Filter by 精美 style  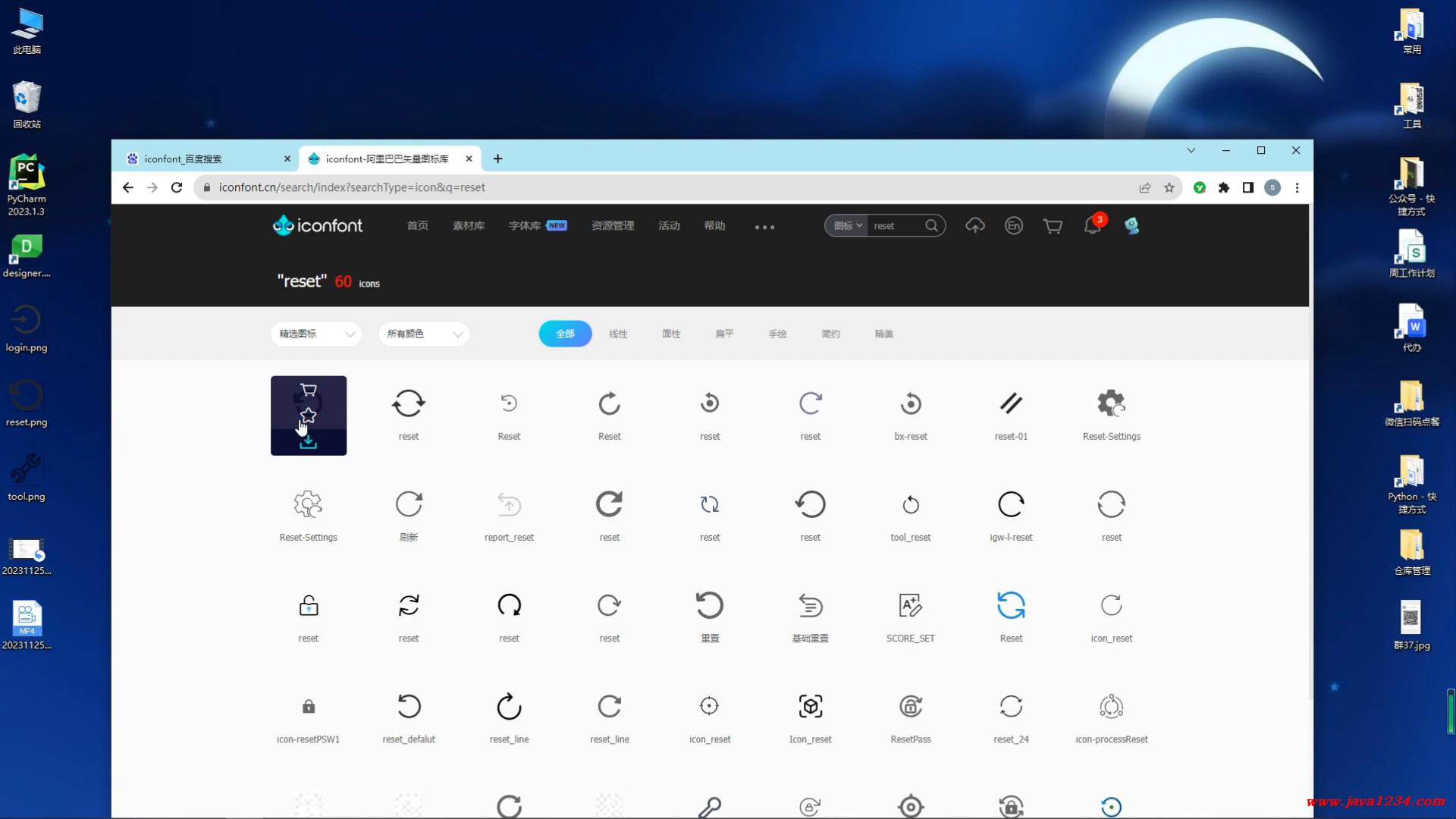[x=883, y=334]
